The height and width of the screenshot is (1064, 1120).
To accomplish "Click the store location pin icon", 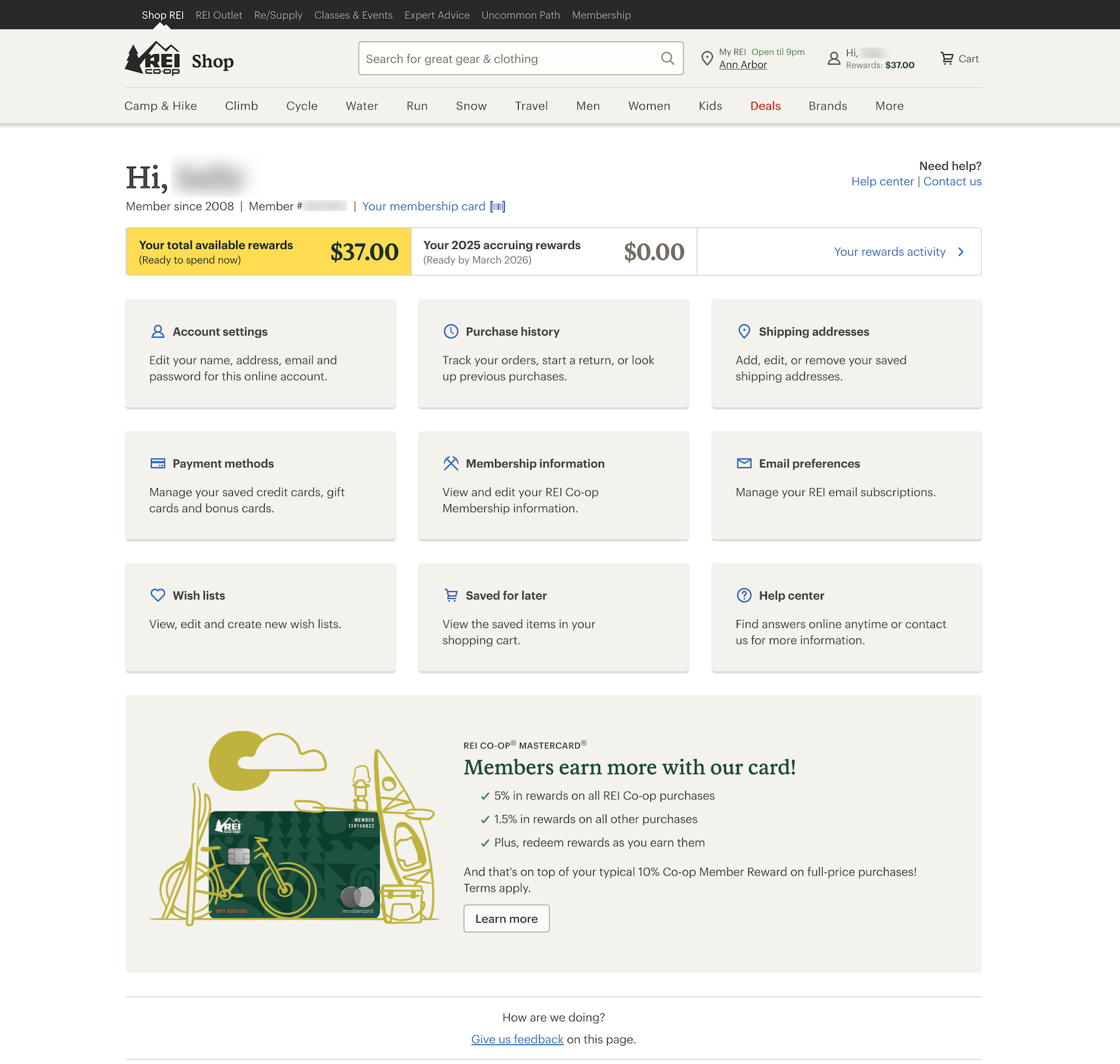I will click(x=706, y=59).
